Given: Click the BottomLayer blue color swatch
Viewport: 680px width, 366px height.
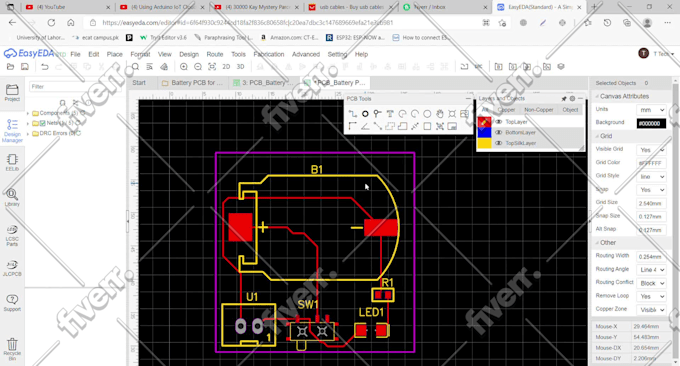Looking at the screenshot, I should click(484, 132).
